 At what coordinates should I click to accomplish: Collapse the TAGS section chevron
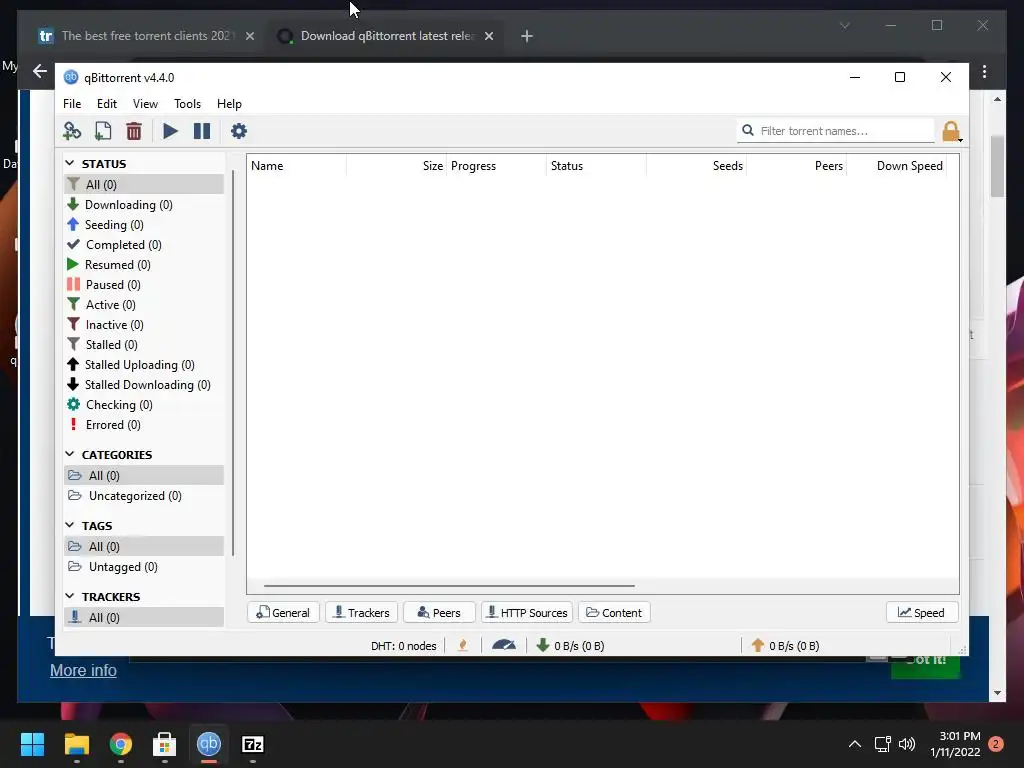point(70,525)
